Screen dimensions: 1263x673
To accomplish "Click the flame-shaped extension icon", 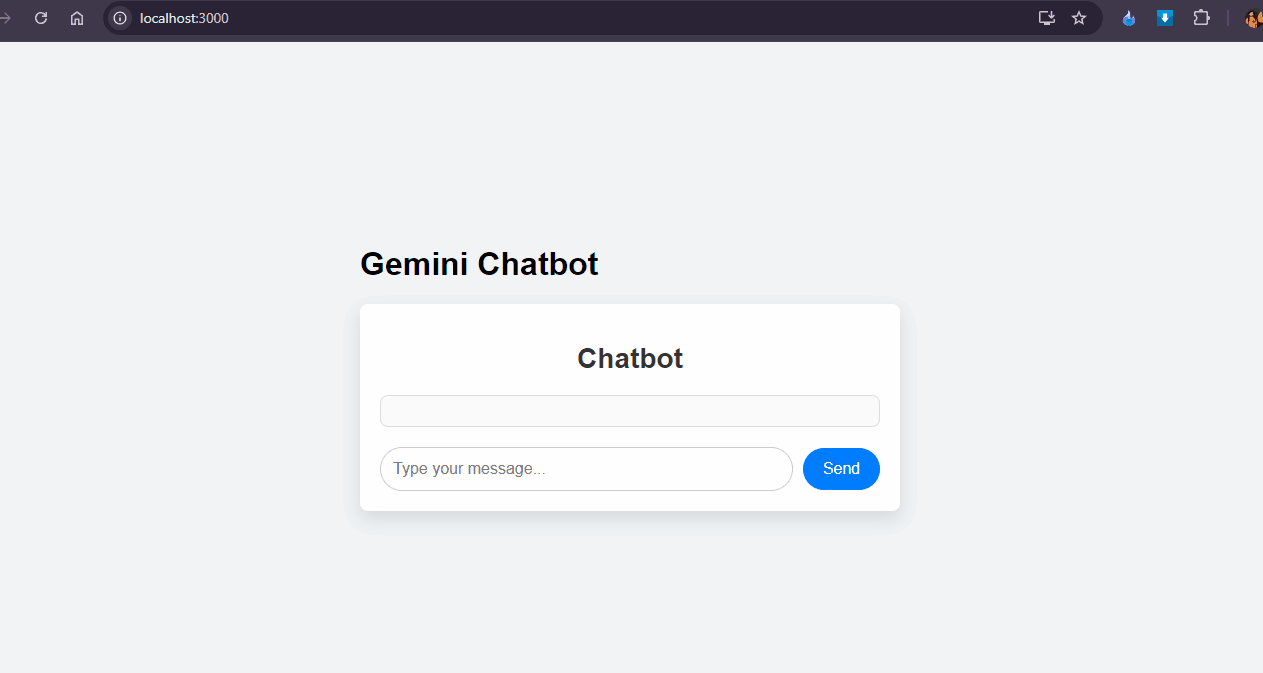I will (1128, 18).
